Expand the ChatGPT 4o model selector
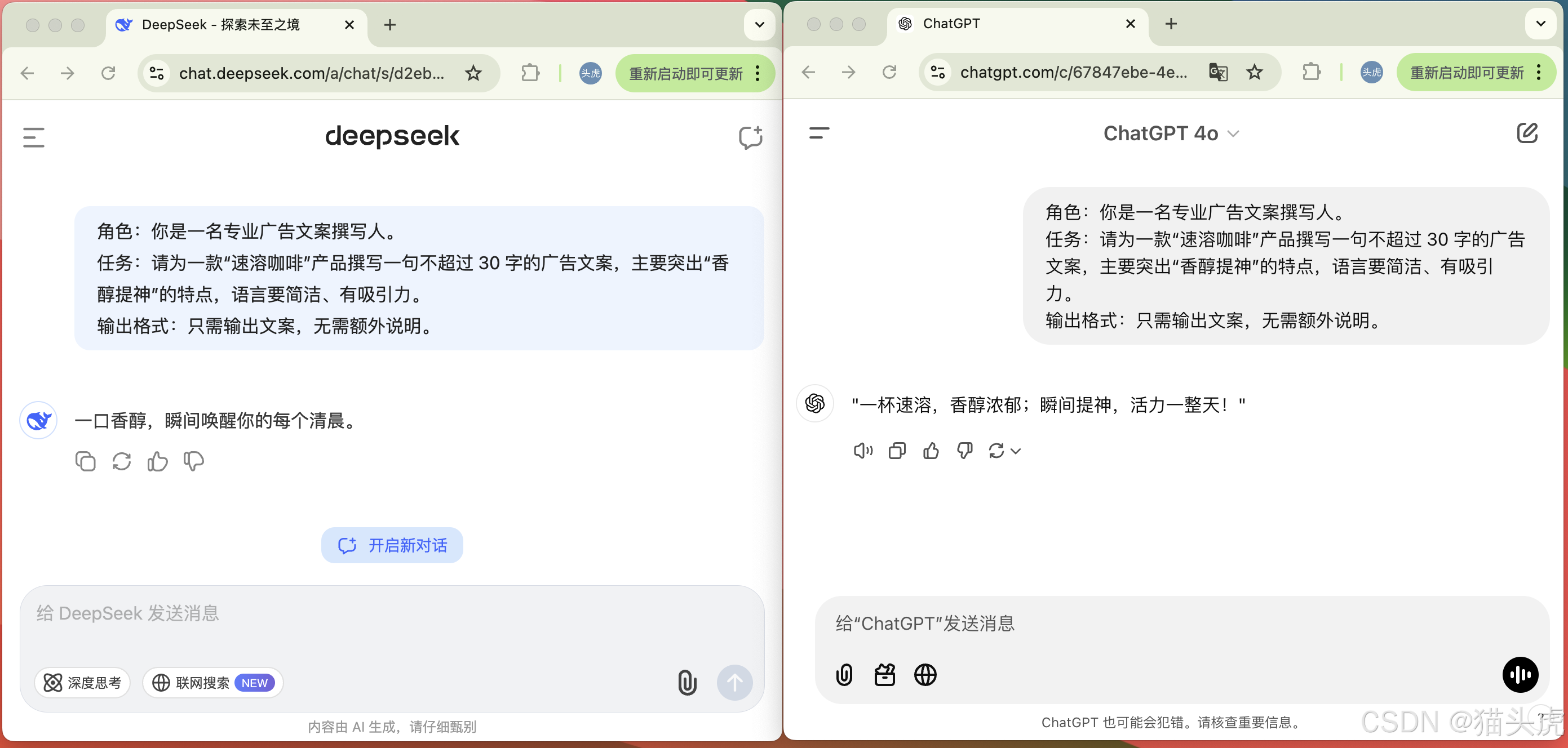The height and width of the screenshot is (748, 1568). pyautogui.click(x=1171, y=133)
